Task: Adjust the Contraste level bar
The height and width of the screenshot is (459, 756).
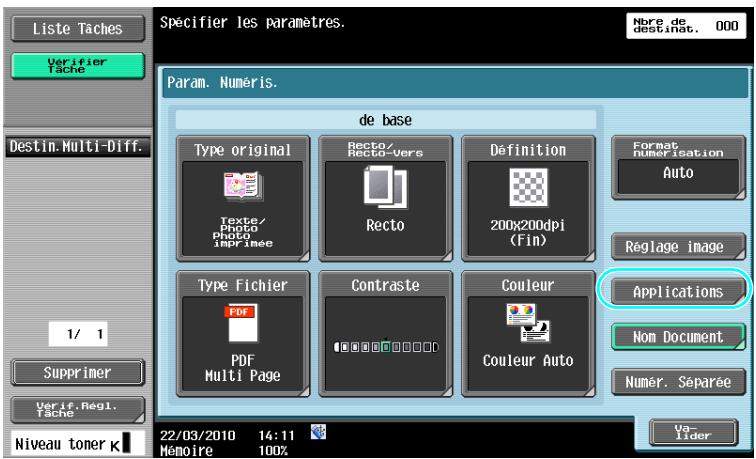Action: click(x=386, y=347)
